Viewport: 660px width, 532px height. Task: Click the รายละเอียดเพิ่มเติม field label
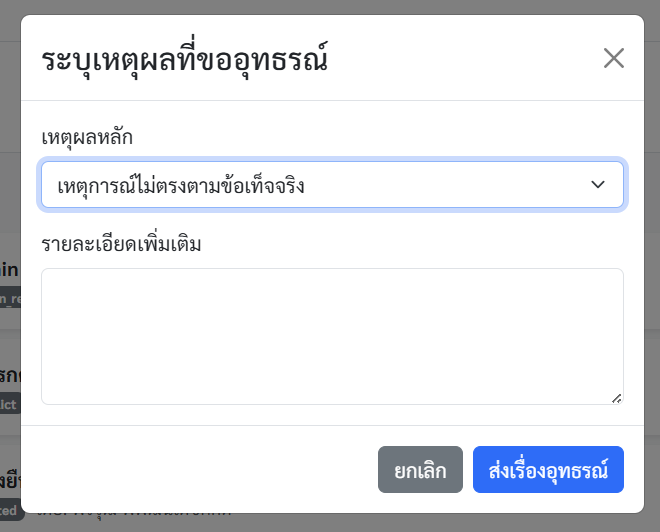point(121,243)
